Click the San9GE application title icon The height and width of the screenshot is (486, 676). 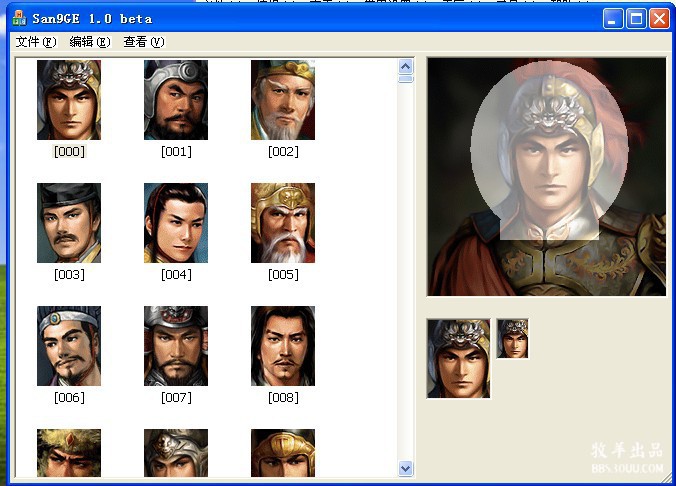(19, 19)
